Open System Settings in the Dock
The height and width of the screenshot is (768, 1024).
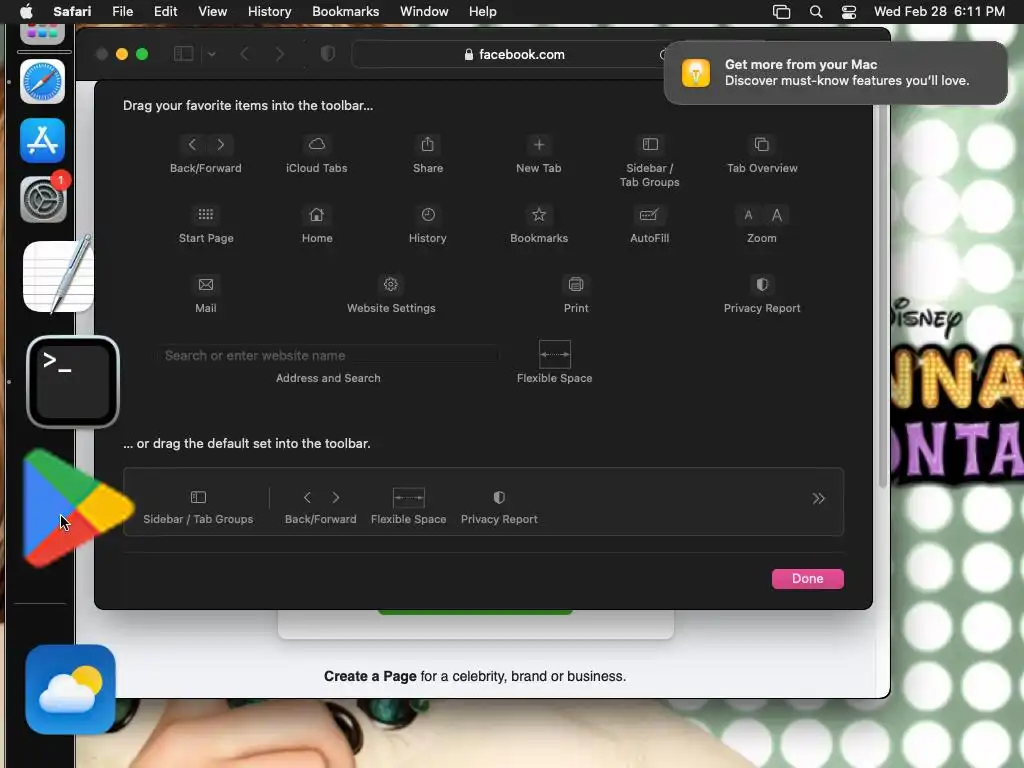42,199
